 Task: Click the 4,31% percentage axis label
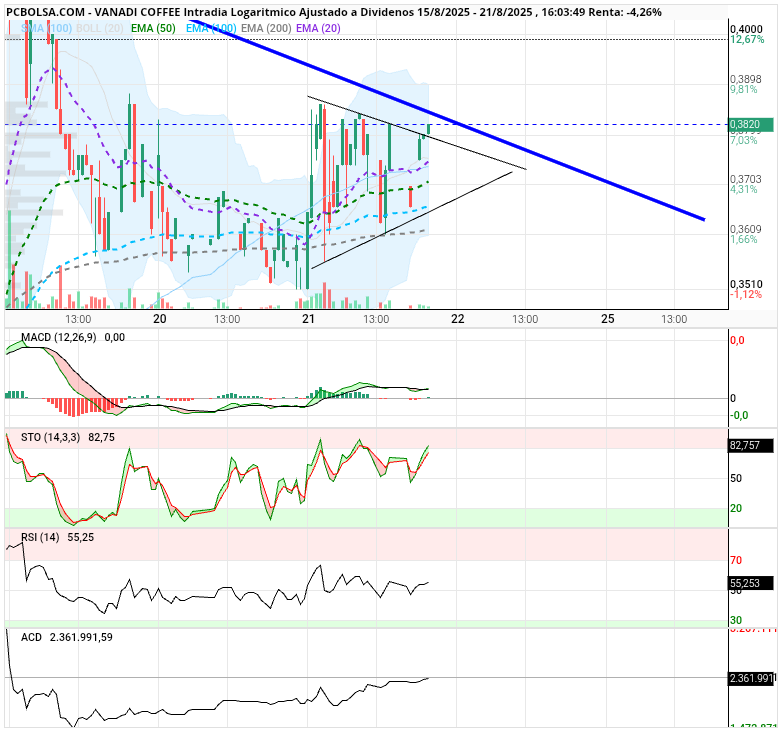point(744,189)
